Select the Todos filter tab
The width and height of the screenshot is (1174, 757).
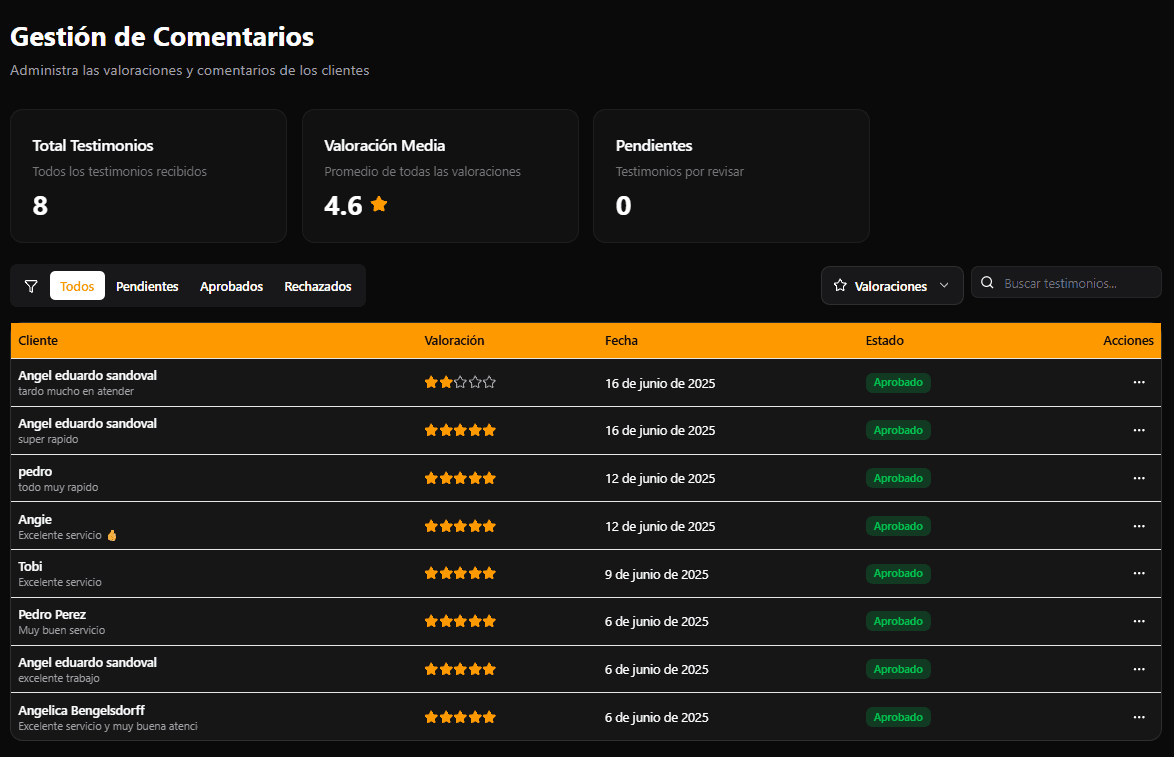coord(77,286)
